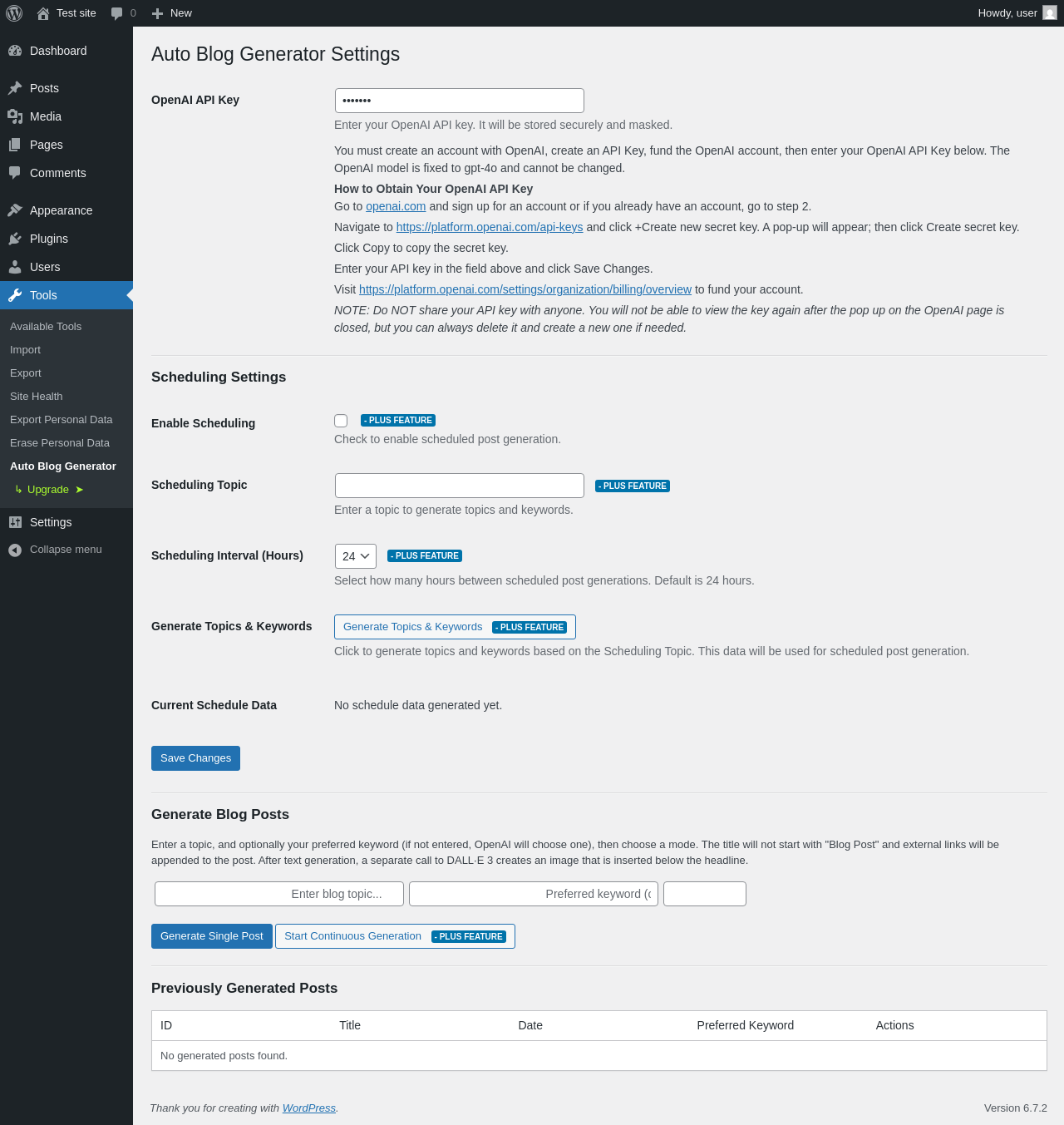Go to the Media library menu
Screen dimensions: 1064x1125
(46, 116)
